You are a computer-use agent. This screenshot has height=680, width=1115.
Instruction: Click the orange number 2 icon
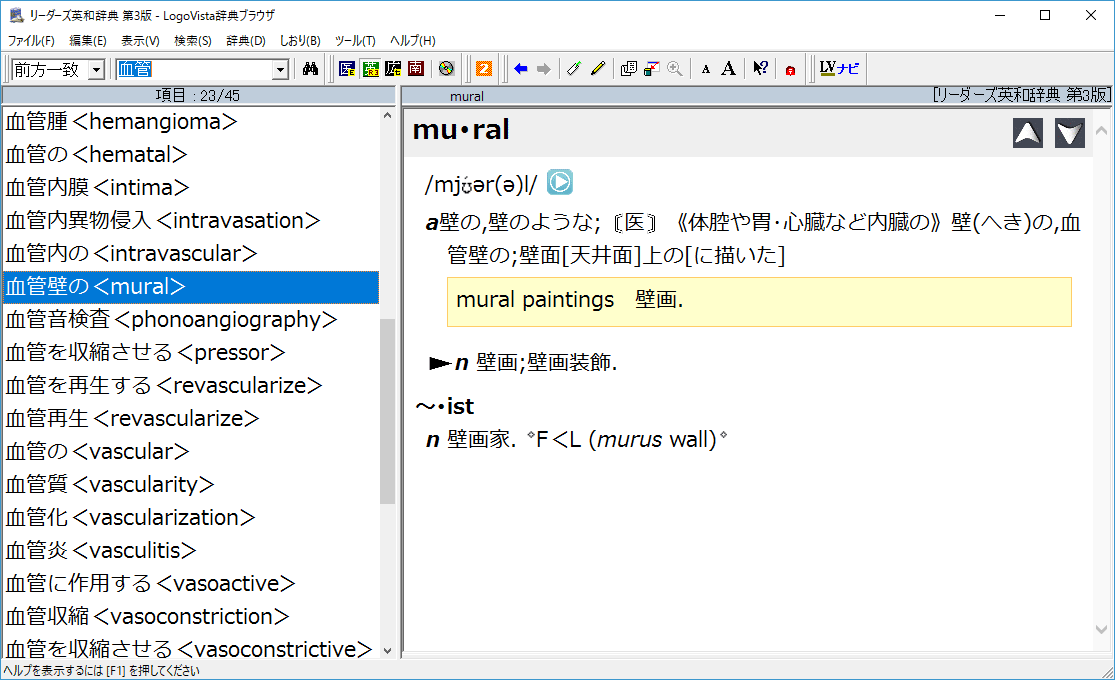(x=484, y=69)
